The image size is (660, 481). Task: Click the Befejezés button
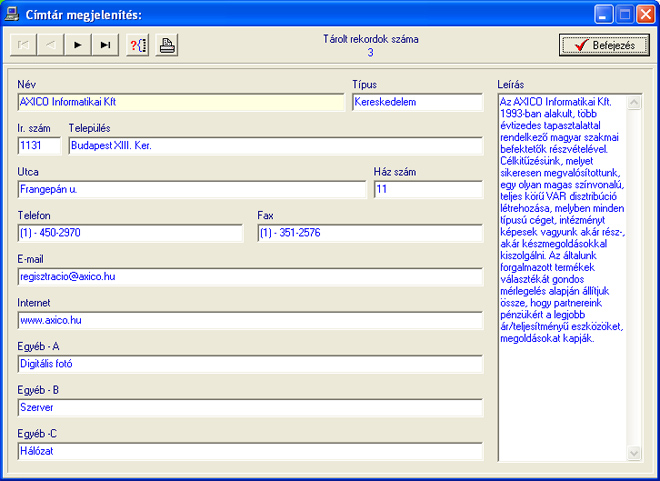point(604,45)
